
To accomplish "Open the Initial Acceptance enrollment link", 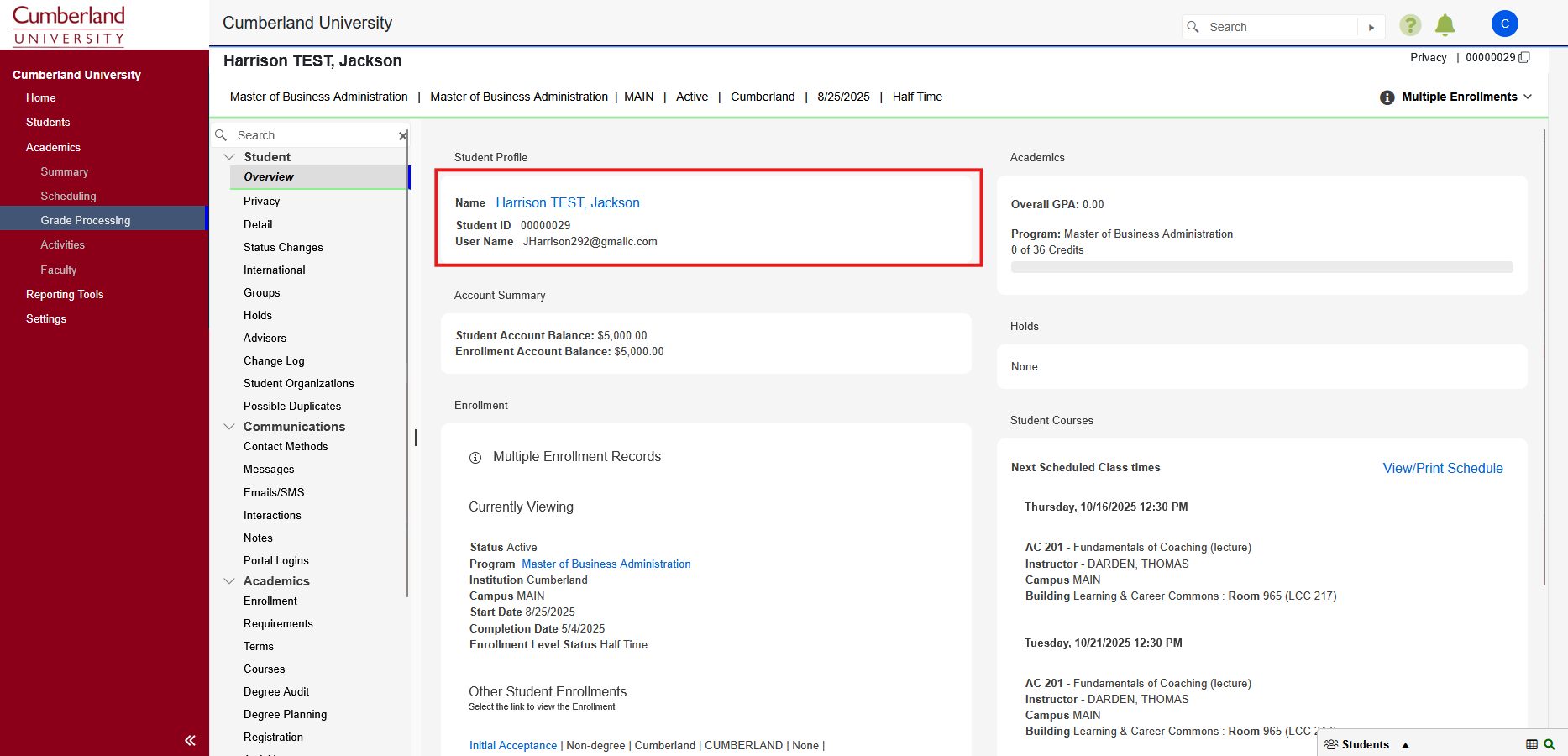I will (513, 745).
